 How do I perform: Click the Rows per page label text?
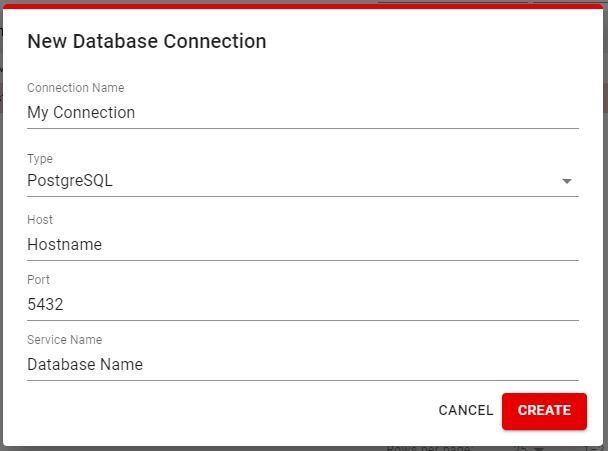[x=430, y=448]
